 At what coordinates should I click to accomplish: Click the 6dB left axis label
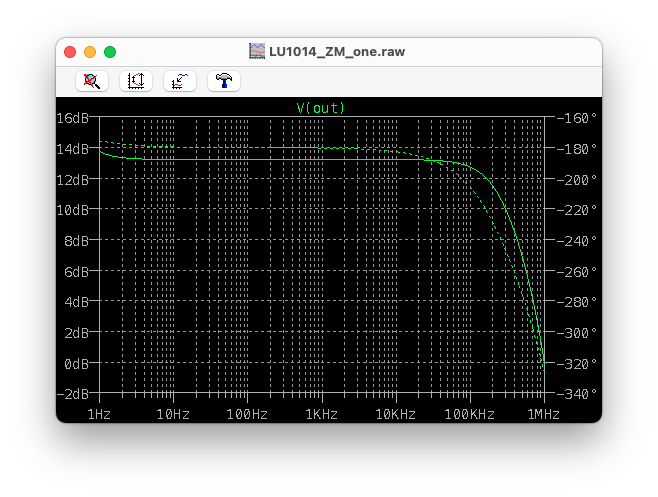click(76, 272)
